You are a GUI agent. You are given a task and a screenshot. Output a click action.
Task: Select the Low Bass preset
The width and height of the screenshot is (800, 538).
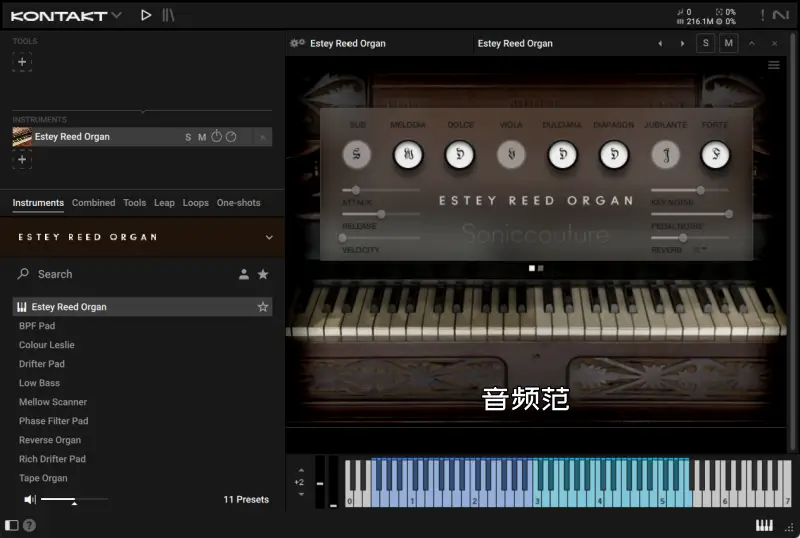[x=39, y=383]
